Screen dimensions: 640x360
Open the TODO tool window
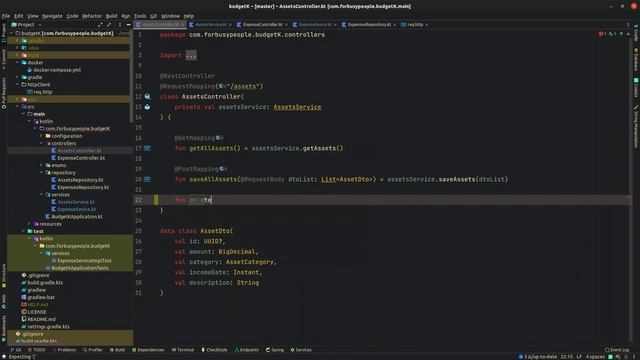click(x=37, y=350)
